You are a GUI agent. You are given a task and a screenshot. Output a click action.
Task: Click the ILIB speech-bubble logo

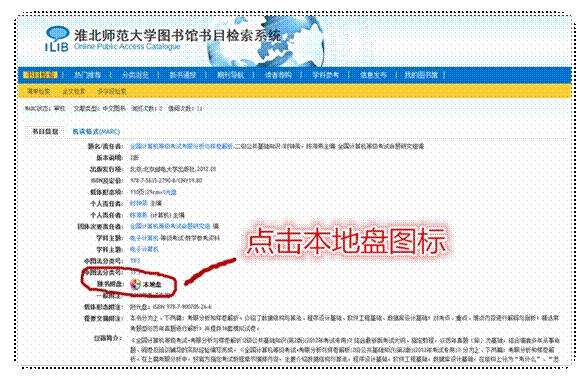(57, 39)
